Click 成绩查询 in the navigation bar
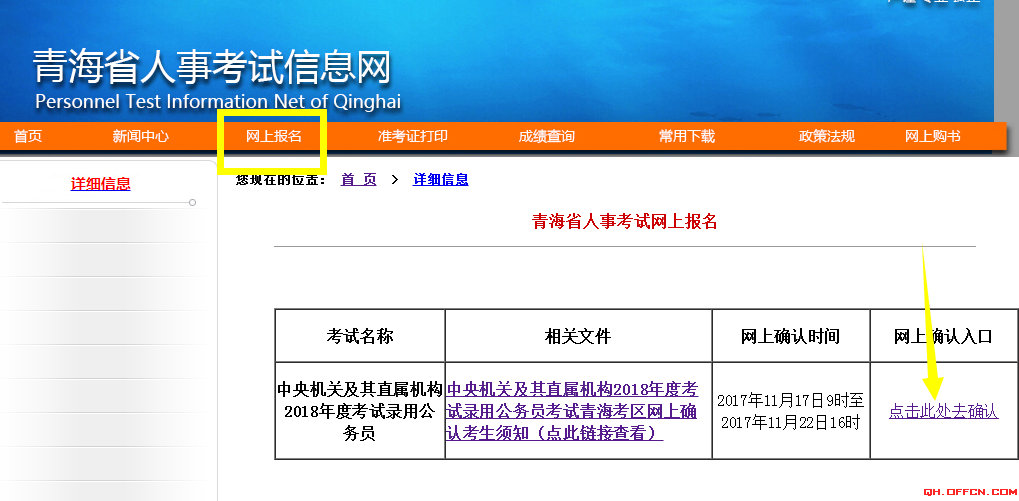 click(546, 136)
